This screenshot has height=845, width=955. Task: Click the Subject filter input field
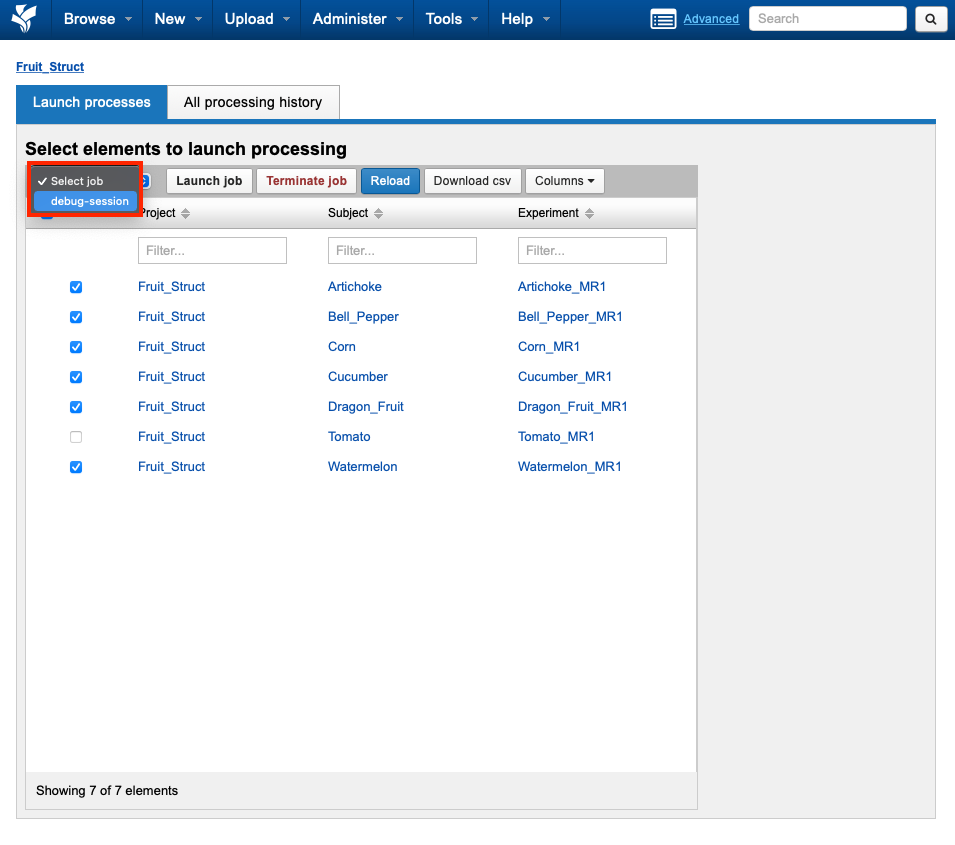pos(402,250)
